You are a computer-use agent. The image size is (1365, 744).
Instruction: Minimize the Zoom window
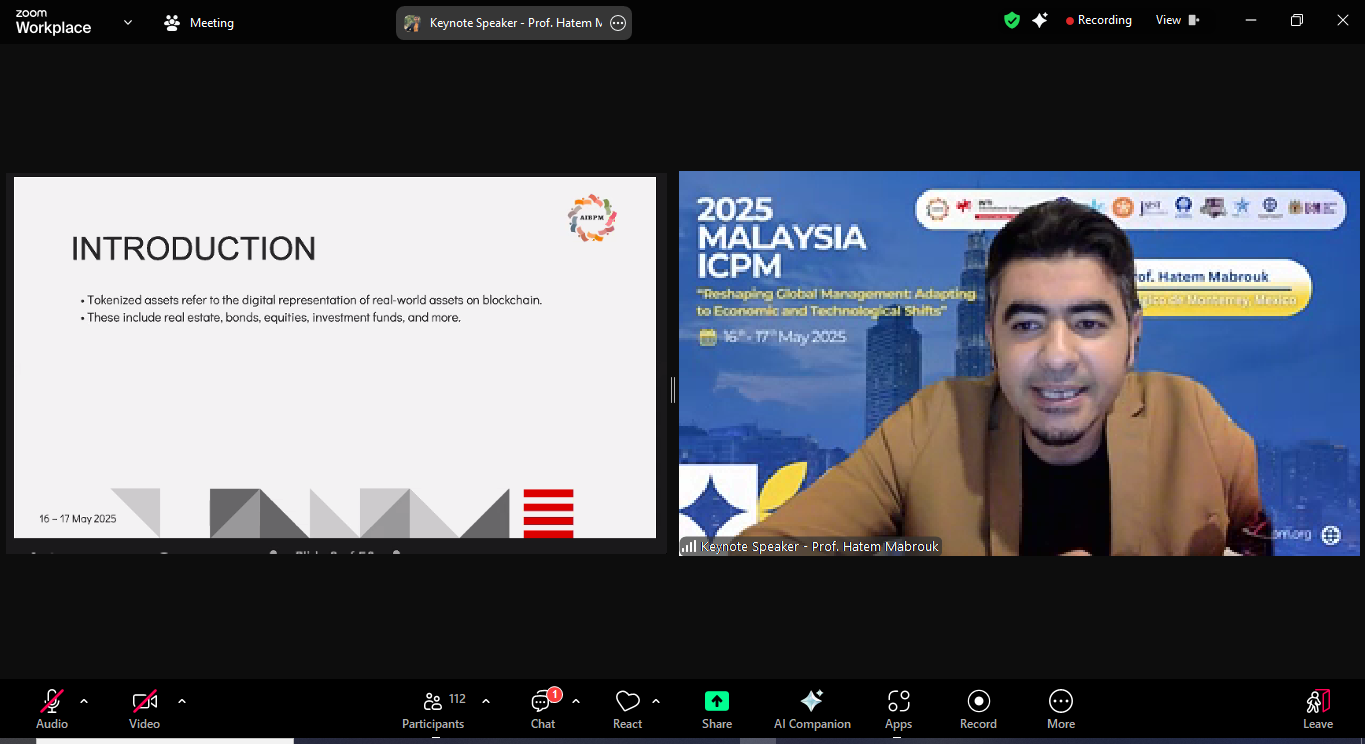(1250, 20)
